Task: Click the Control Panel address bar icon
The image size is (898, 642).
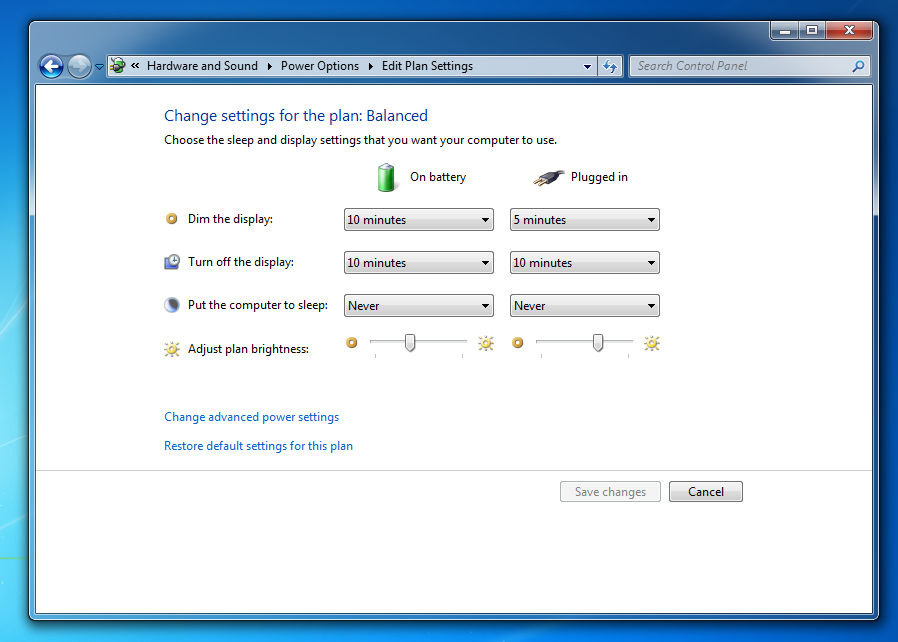Action: pyautogui.click(x=118, y=66)
